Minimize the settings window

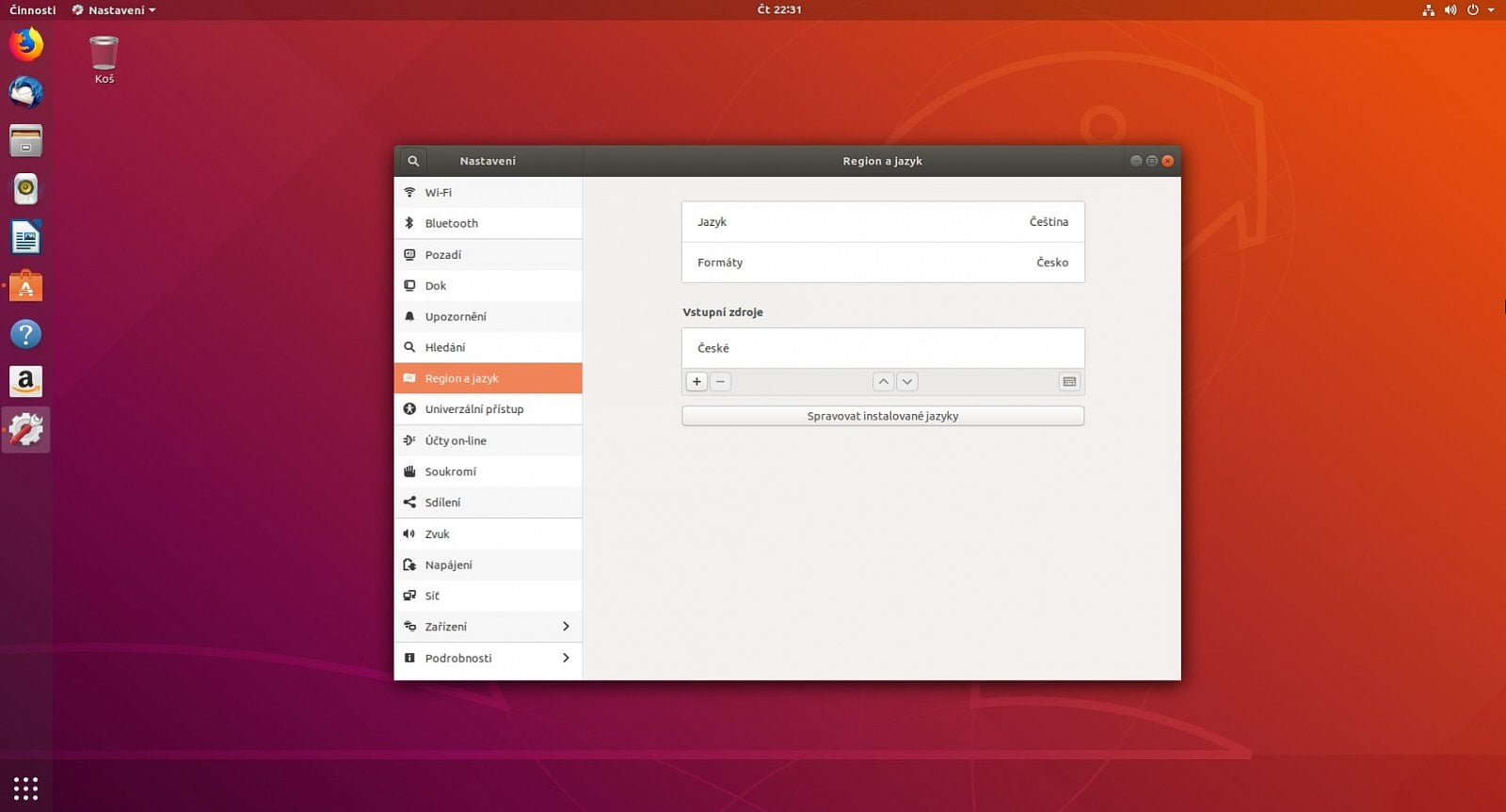pos(1136,161)
